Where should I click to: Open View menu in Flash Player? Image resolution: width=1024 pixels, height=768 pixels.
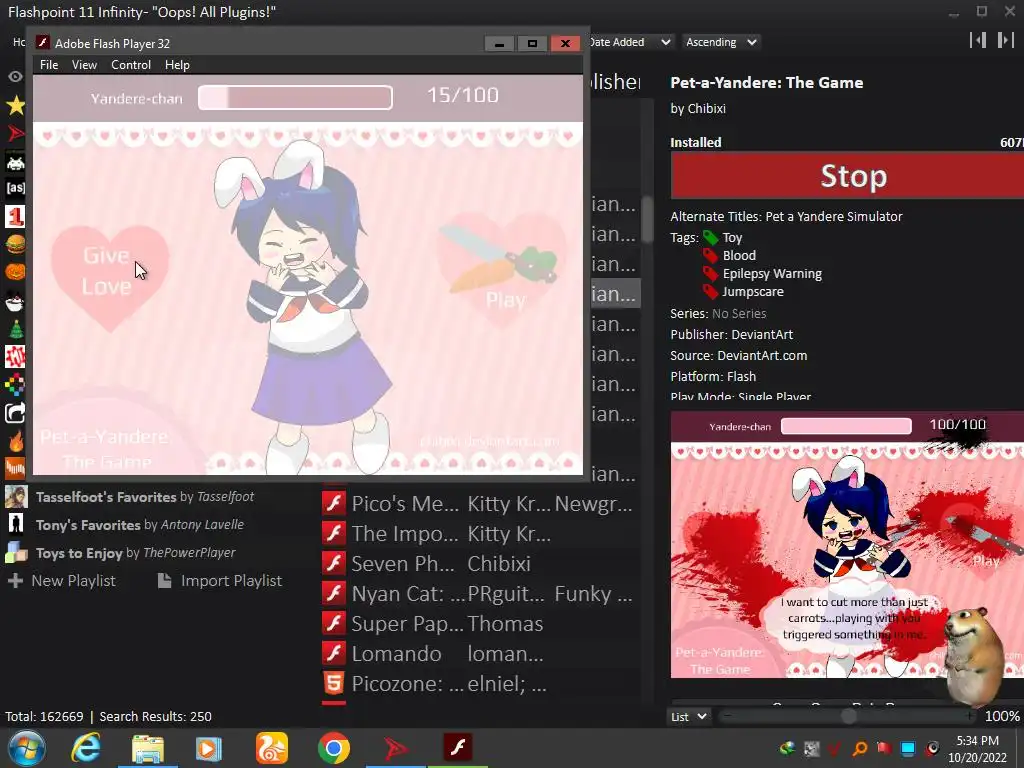pos(84,65)
